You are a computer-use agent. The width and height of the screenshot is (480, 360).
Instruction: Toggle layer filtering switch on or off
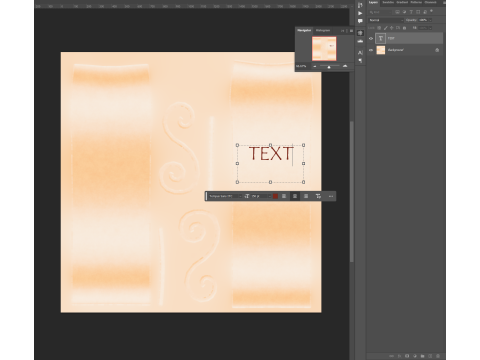click(x=432, y=11)
